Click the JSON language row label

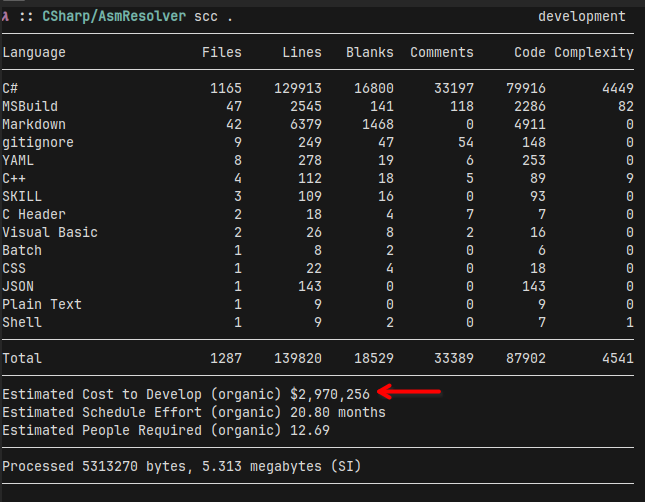(x=18, y=287)
